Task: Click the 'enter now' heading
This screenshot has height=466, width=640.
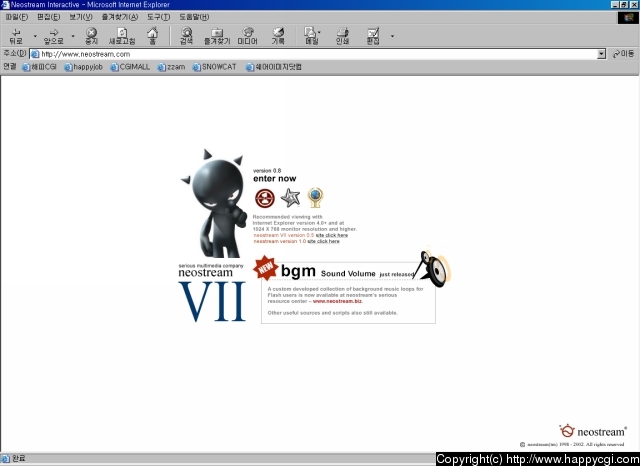Action: (274, 178)
